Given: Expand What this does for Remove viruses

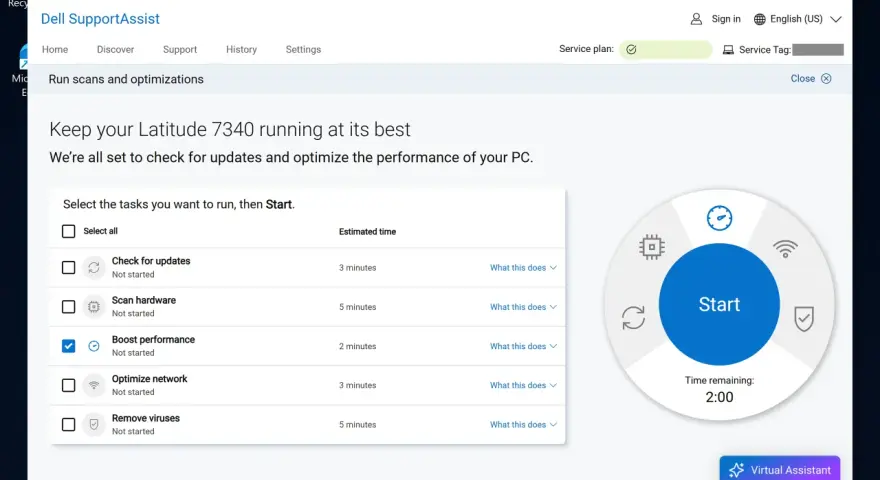Looking at the screenshot, I should (523, 425).
